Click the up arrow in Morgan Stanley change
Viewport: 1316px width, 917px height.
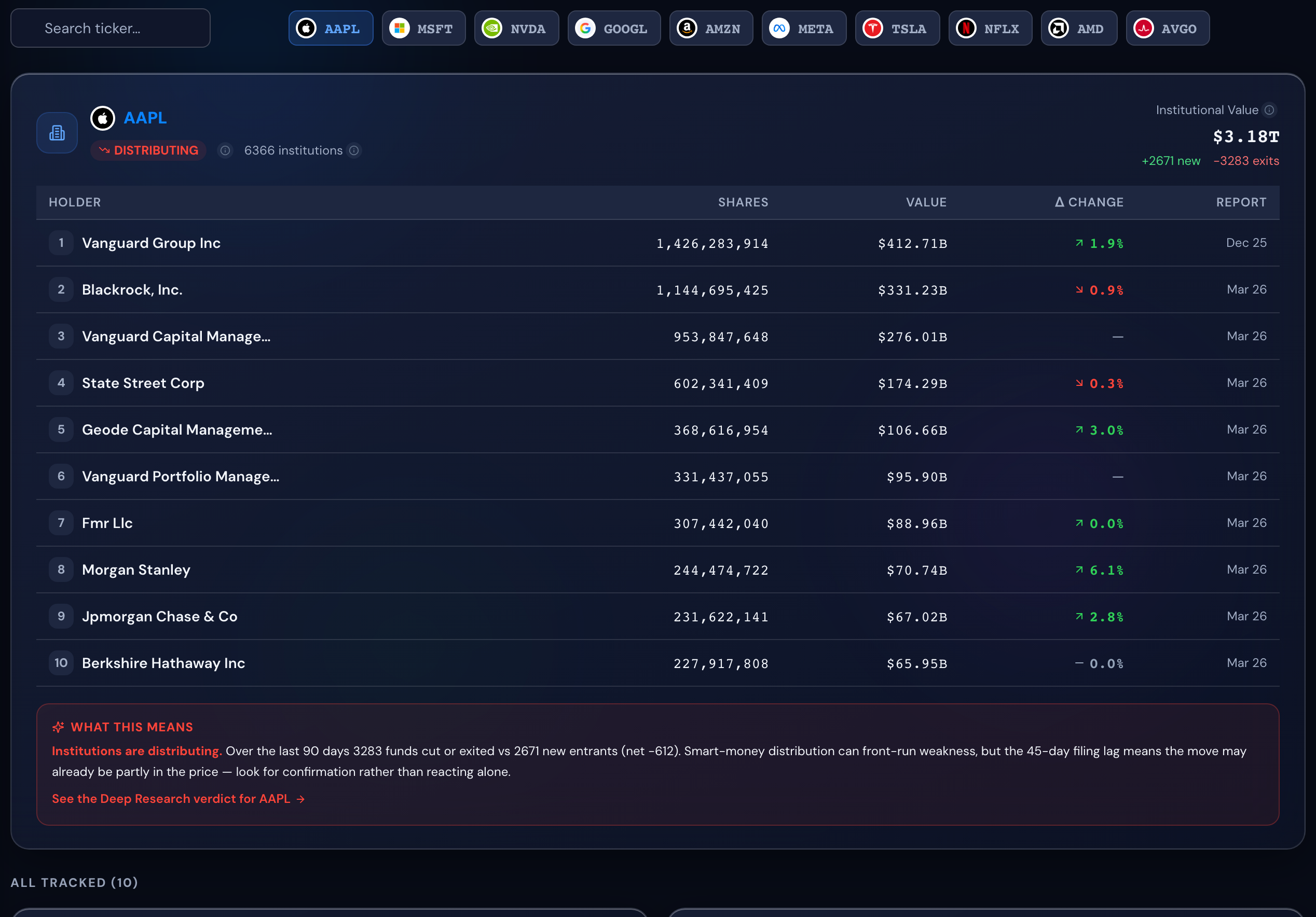pos(1079,570)
